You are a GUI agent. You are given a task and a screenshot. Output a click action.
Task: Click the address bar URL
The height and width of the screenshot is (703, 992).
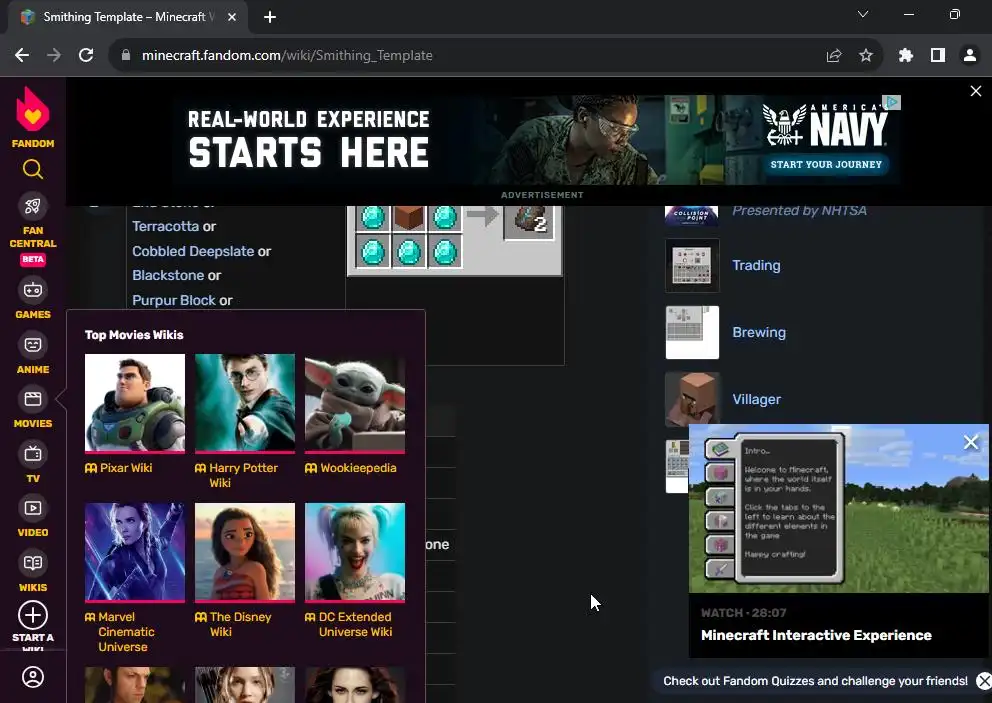point(287,56)
